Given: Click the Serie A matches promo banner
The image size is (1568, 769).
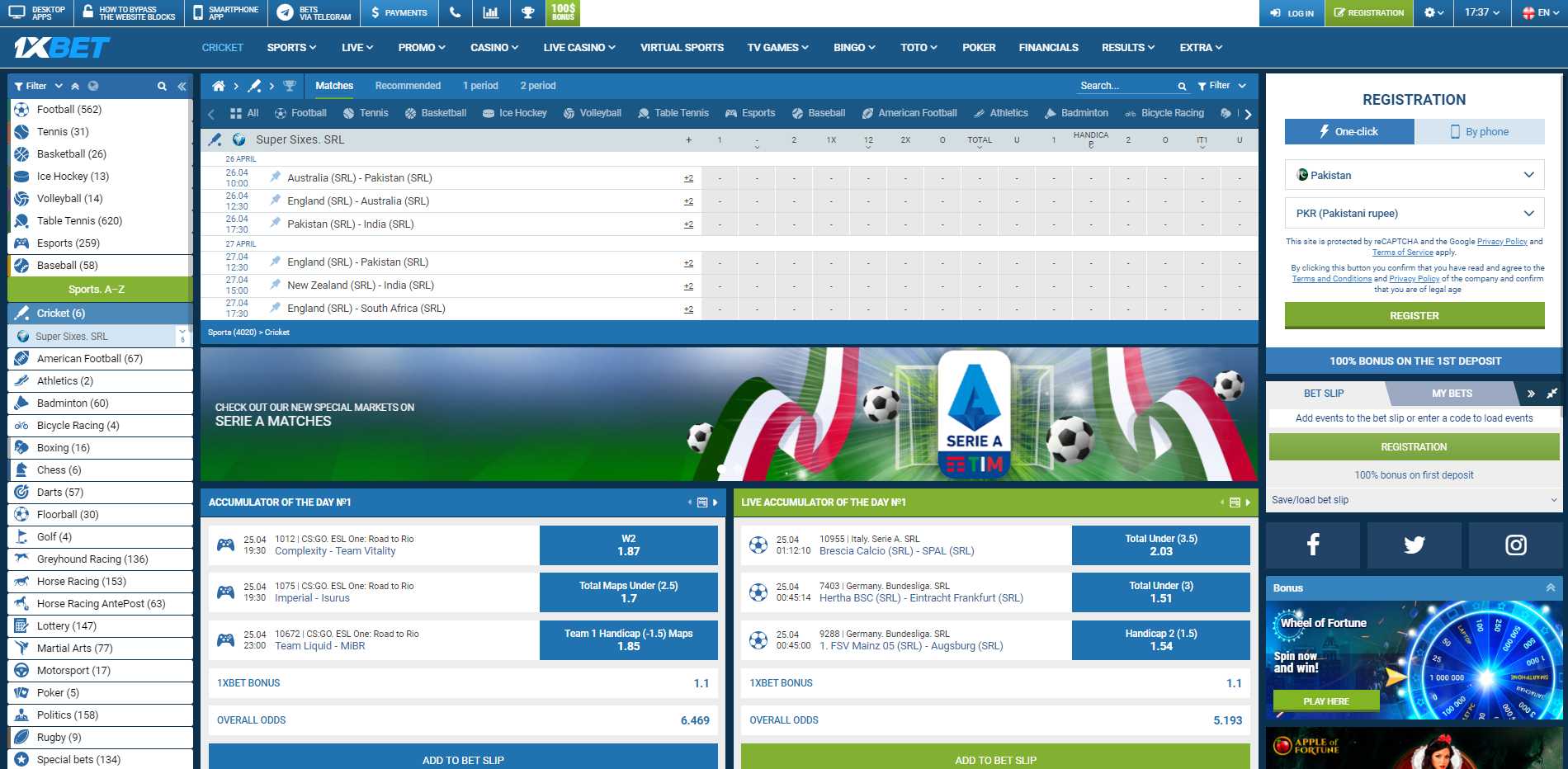Looking at the screenshot, I should point(730,414).
